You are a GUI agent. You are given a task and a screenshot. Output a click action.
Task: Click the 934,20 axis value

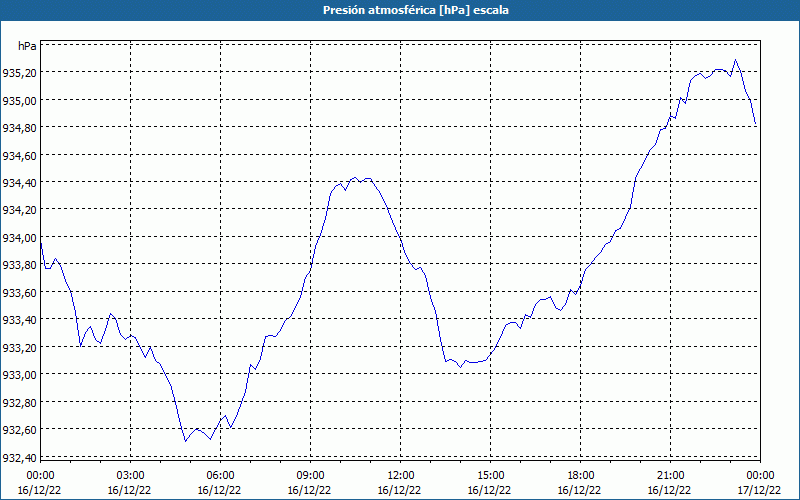[x=19, y=210]
